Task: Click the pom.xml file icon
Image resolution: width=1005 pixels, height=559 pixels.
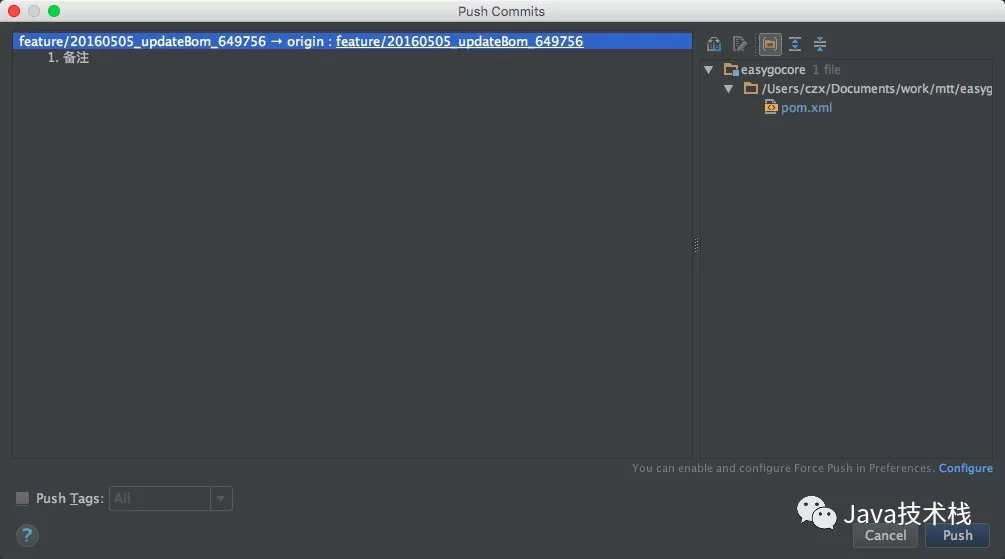Action: [x=771, y=107]
